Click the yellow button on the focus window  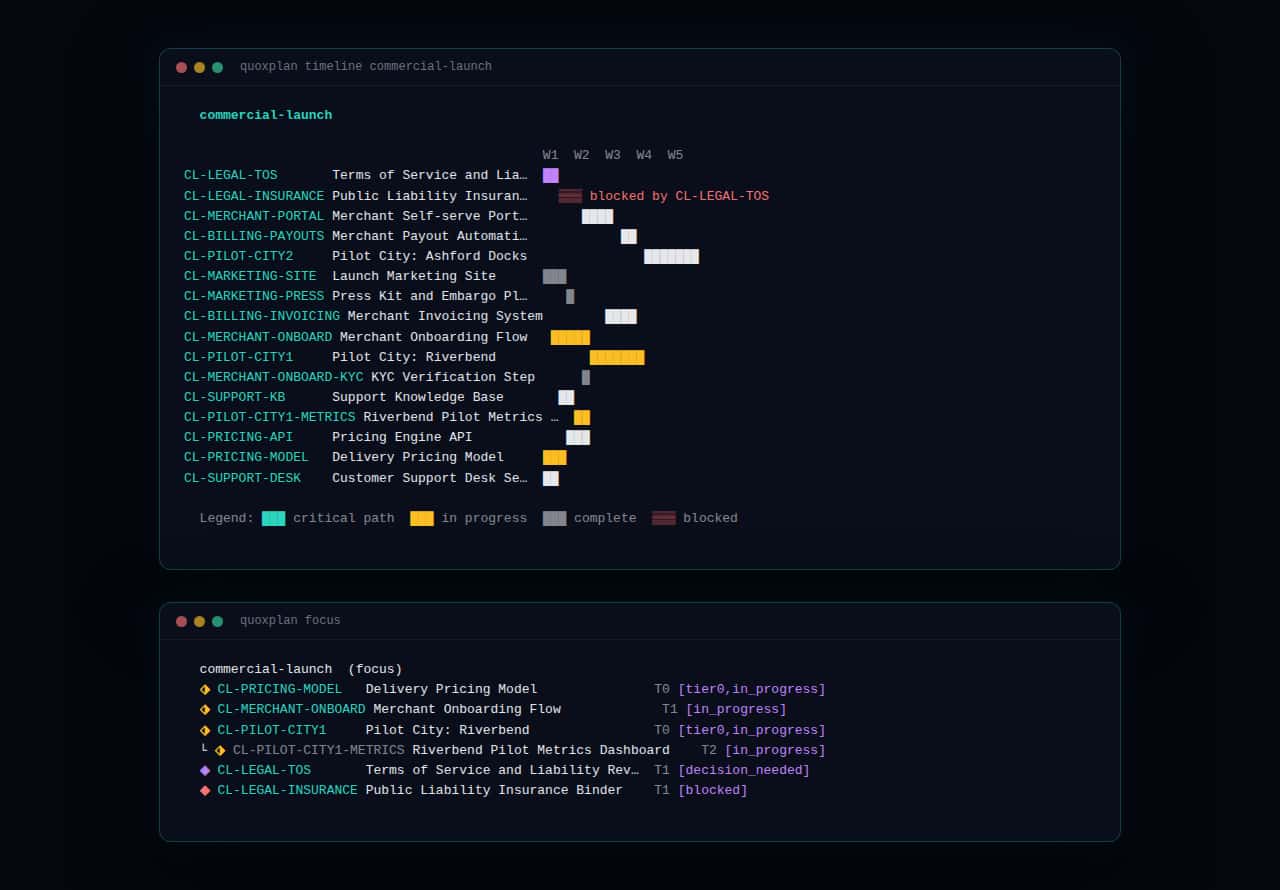pyautogui.click(x=199, y=621)
